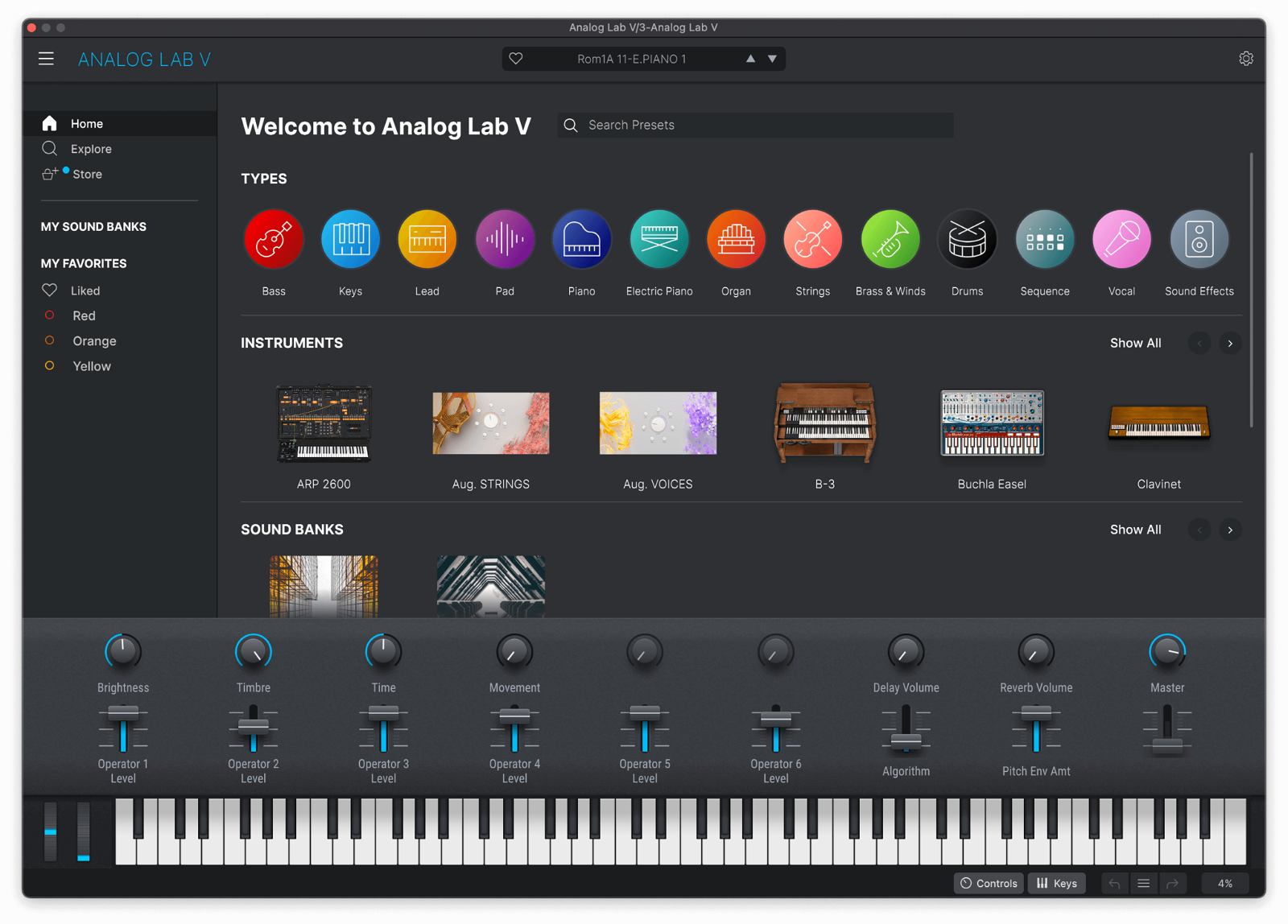Select the Strings type icon
The image size is (1288, 924).
point(813,239)
